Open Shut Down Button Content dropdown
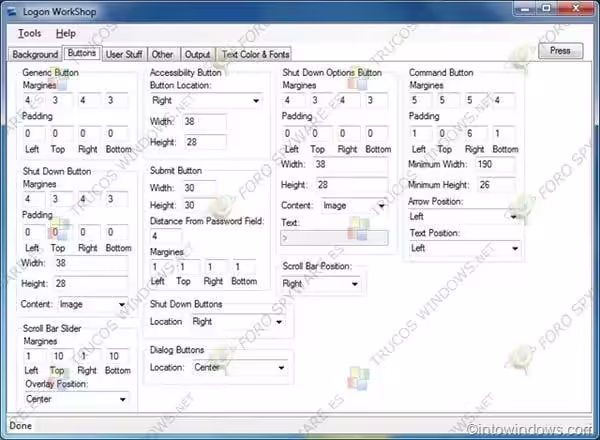Viewport: 600px width, 440px height. (x=93, y=305)
